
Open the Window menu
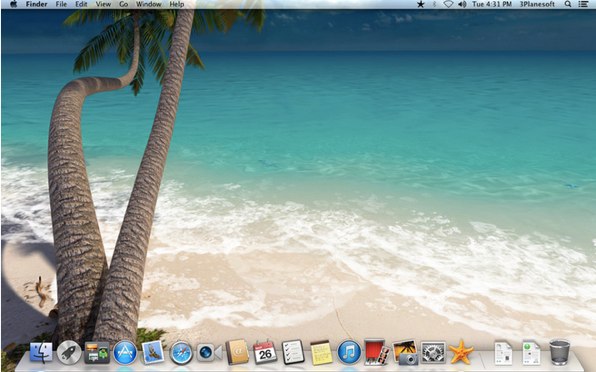(x=149, y=4)
